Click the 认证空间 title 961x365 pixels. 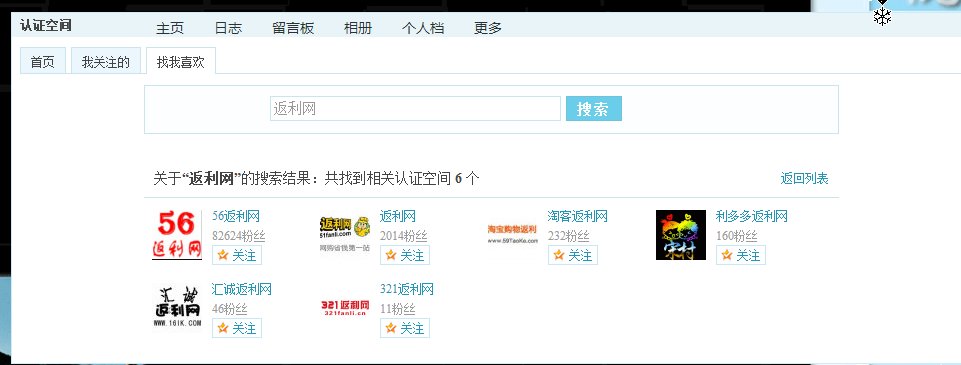click(46, 26)
